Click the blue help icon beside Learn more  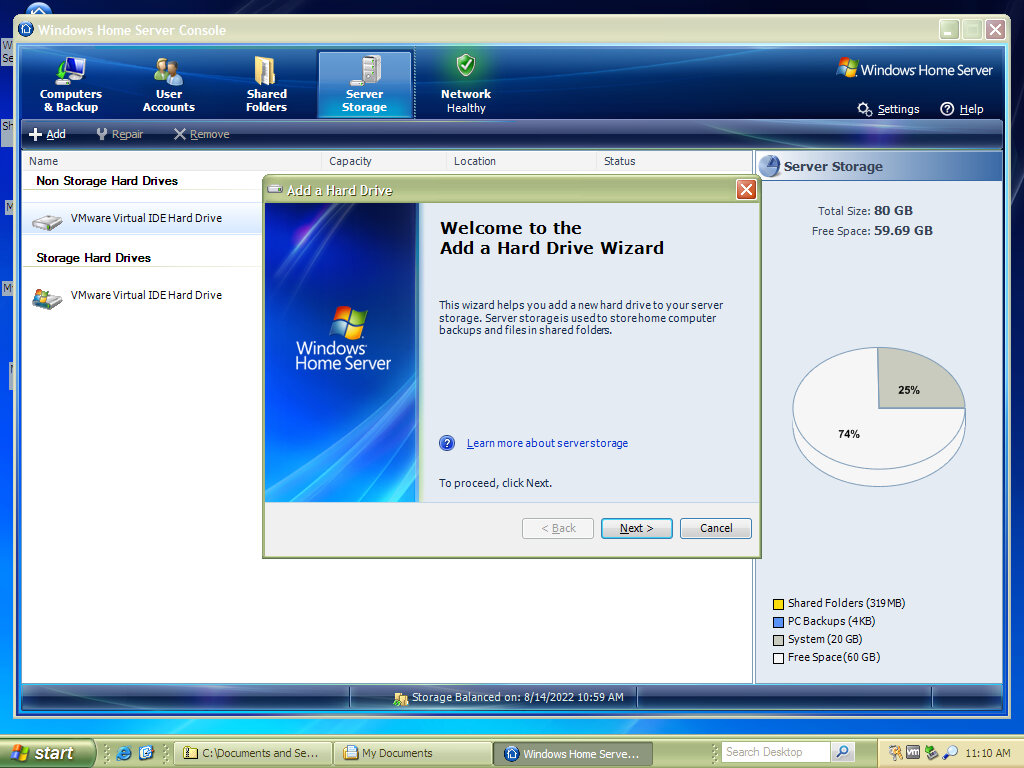[x=447, y=443]
